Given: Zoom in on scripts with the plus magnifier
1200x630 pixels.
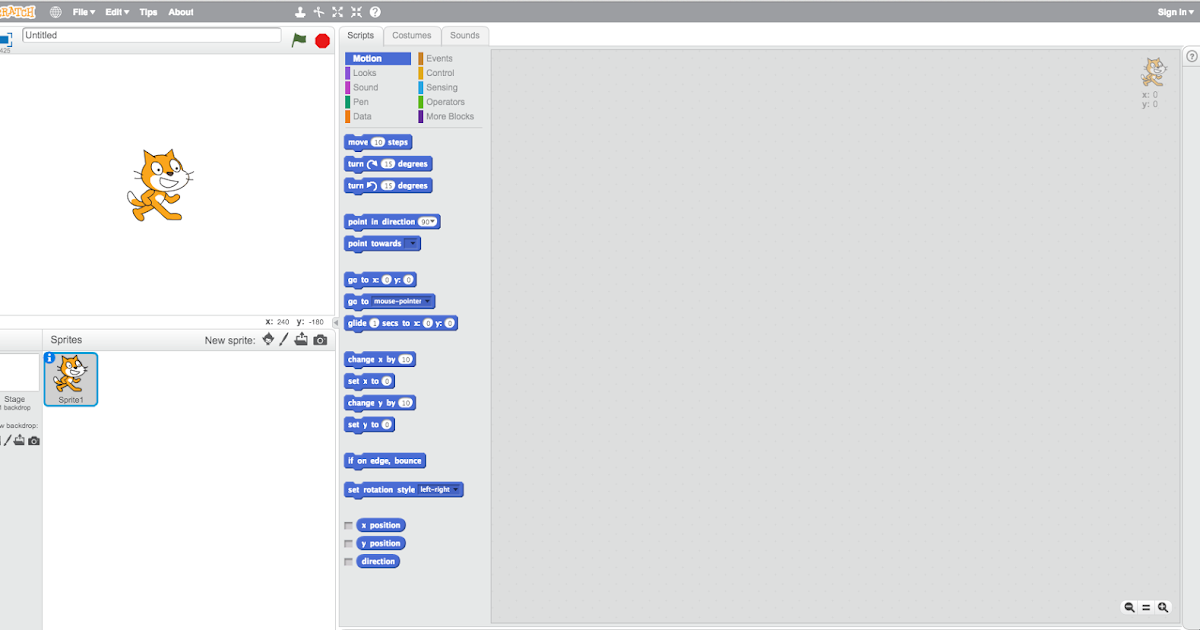Looking at the screenshot, I should (x=1163, y=607).
